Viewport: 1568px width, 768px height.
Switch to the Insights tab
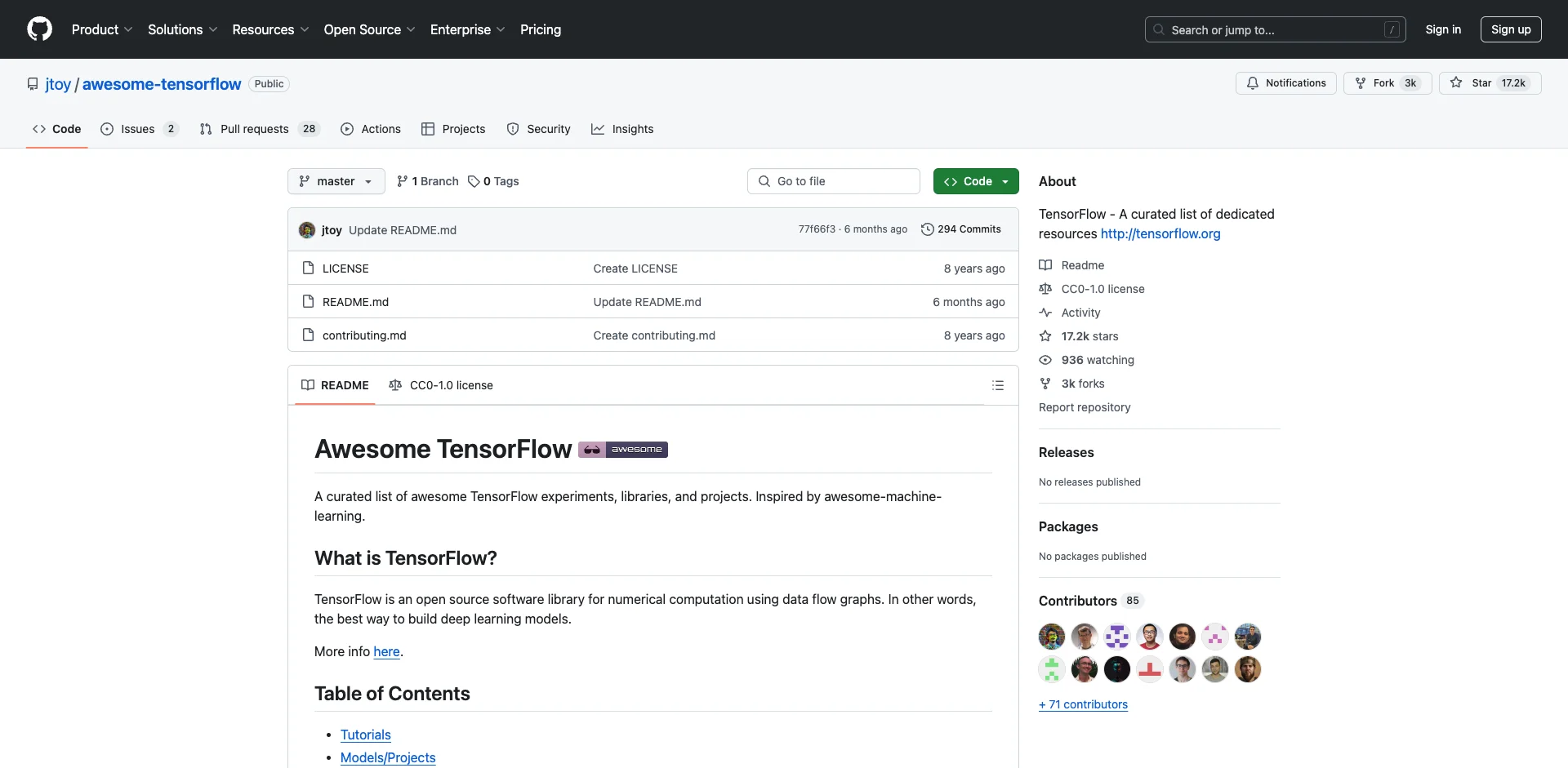click(622, 129)
